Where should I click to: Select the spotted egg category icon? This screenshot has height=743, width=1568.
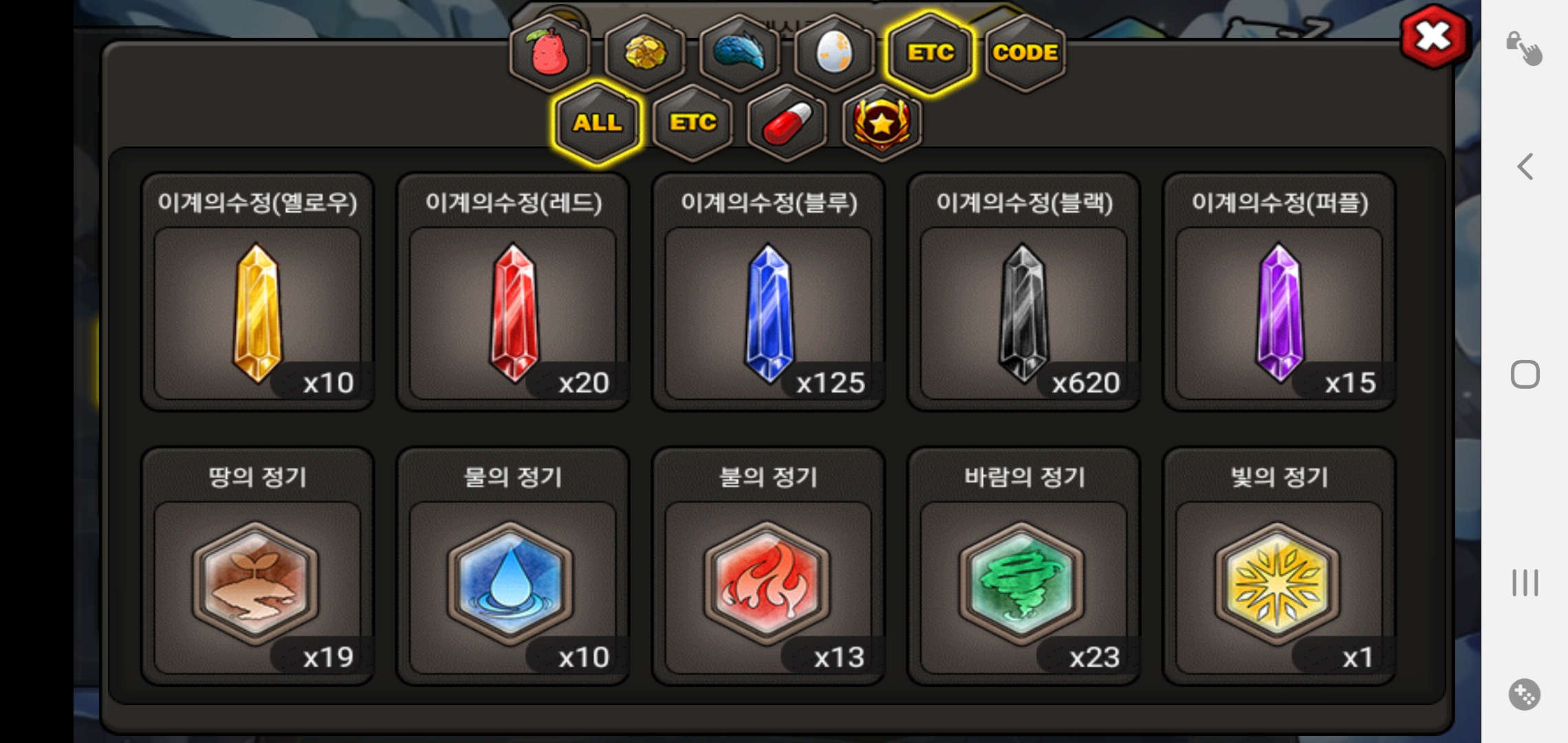[x=834, y=53]
